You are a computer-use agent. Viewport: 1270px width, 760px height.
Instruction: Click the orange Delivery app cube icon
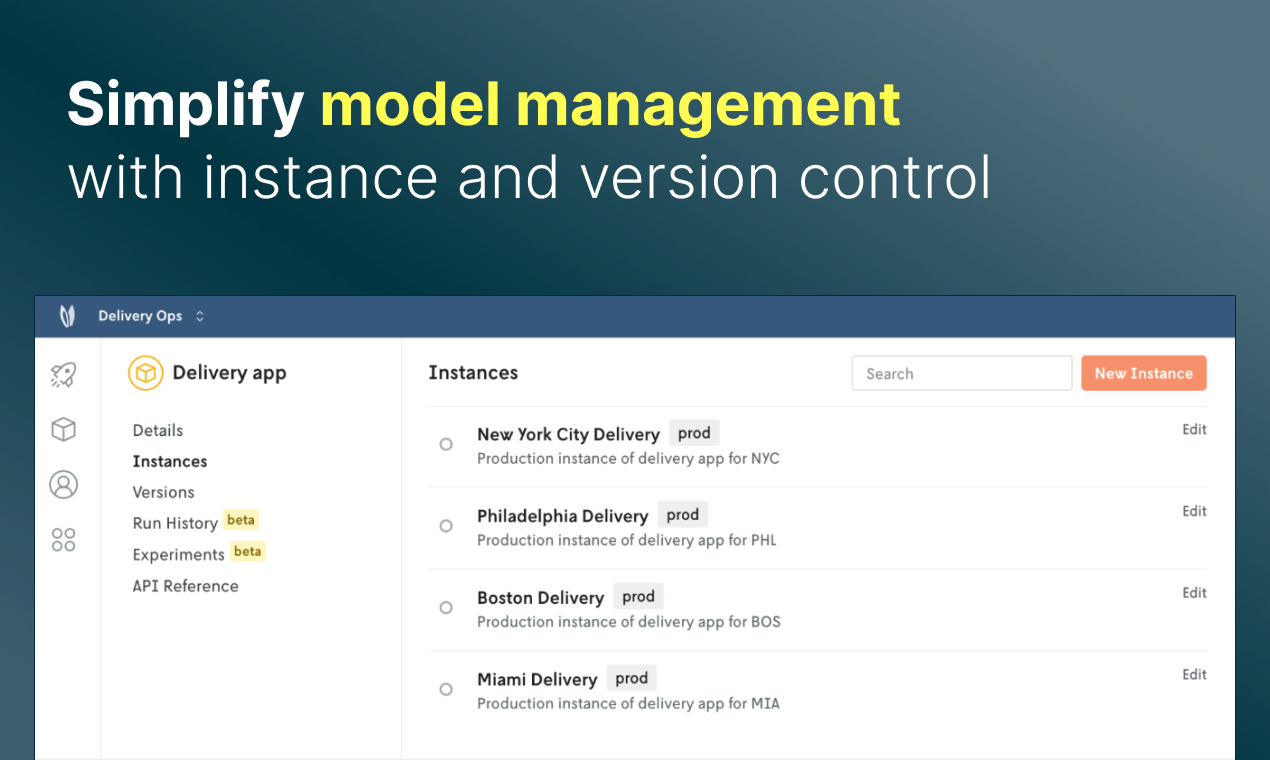point(146,373)
